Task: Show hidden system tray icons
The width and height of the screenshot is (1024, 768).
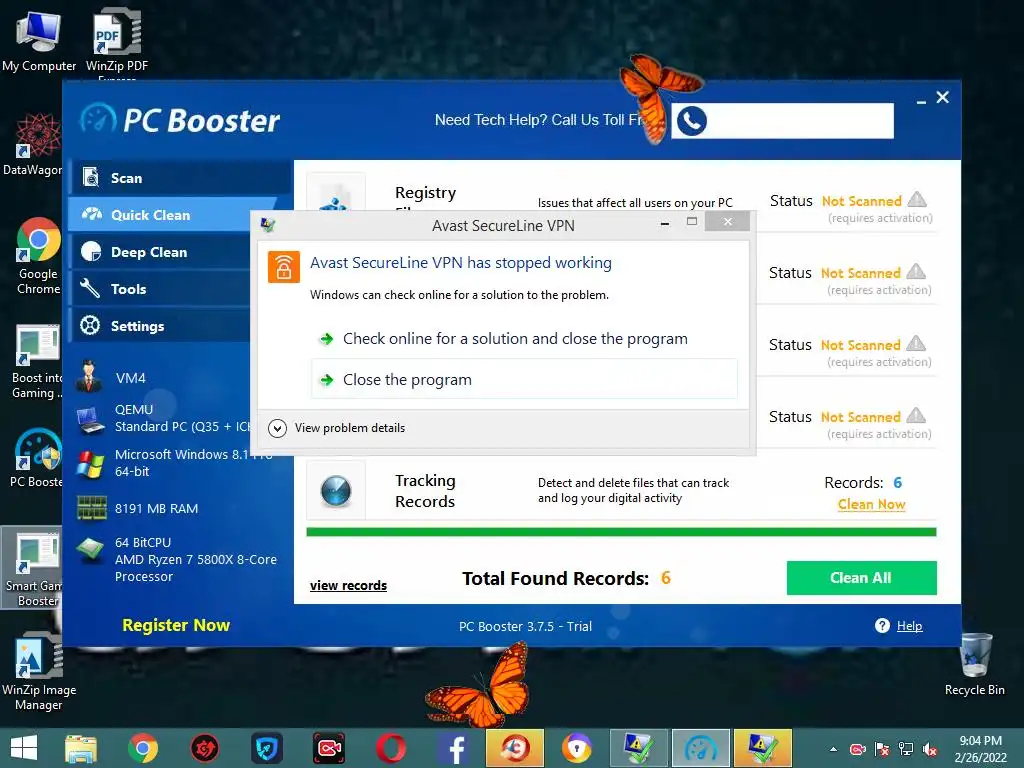Action: click(x=833, y=749)
